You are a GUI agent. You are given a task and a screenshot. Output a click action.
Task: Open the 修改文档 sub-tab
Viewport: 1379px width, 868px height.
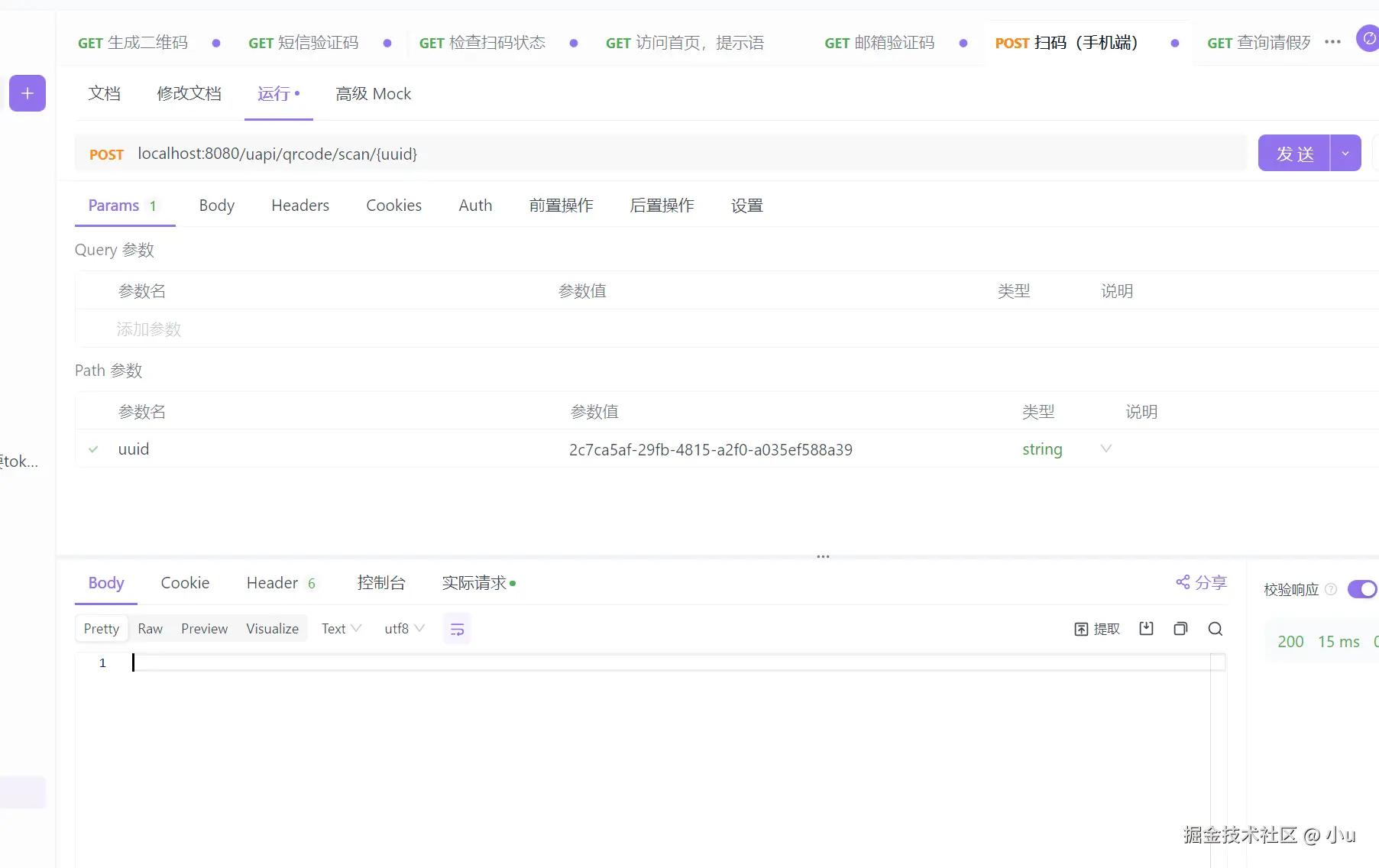[189, 93]
